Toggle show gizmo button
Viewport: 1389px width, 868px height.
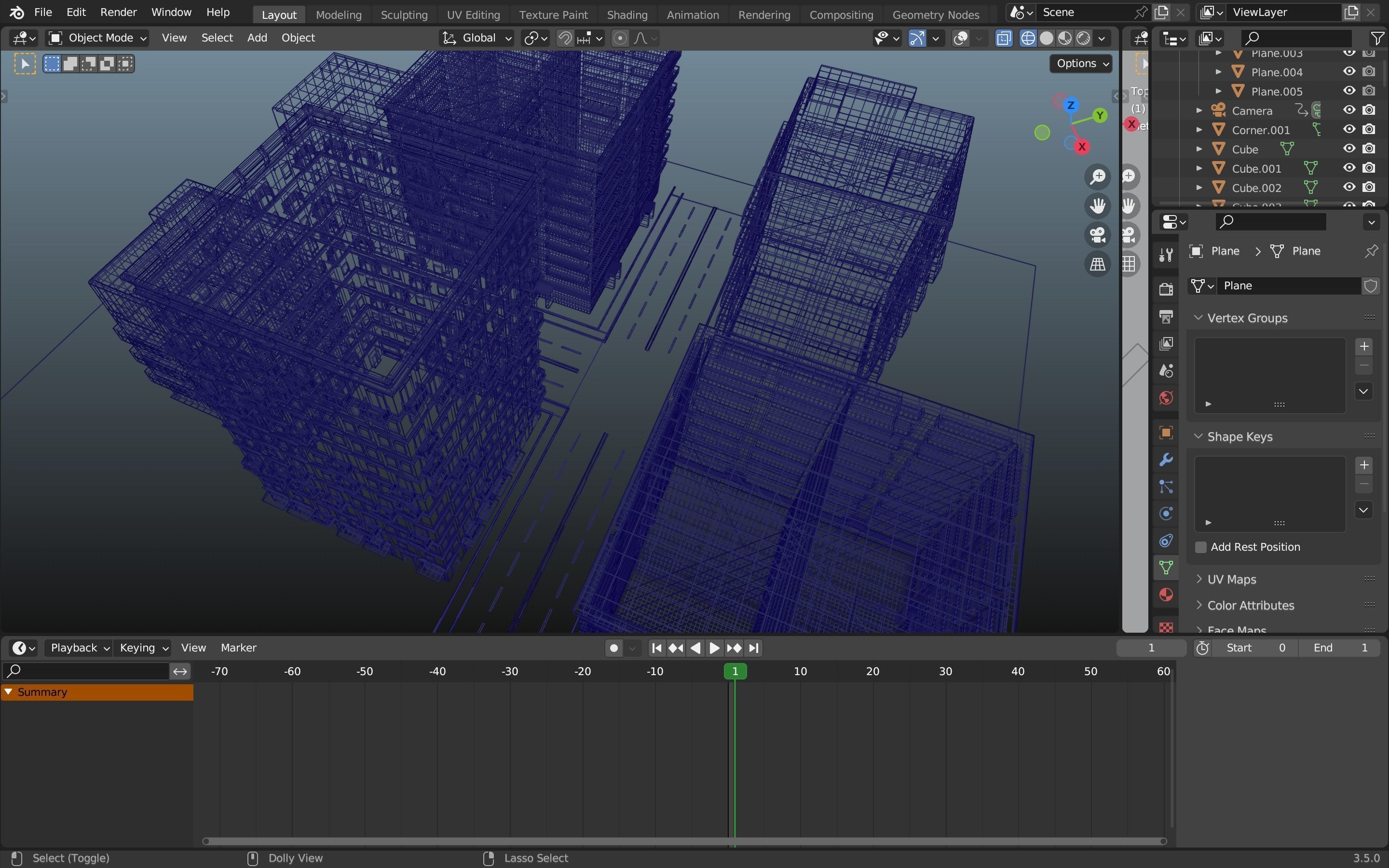coord(917,39)
